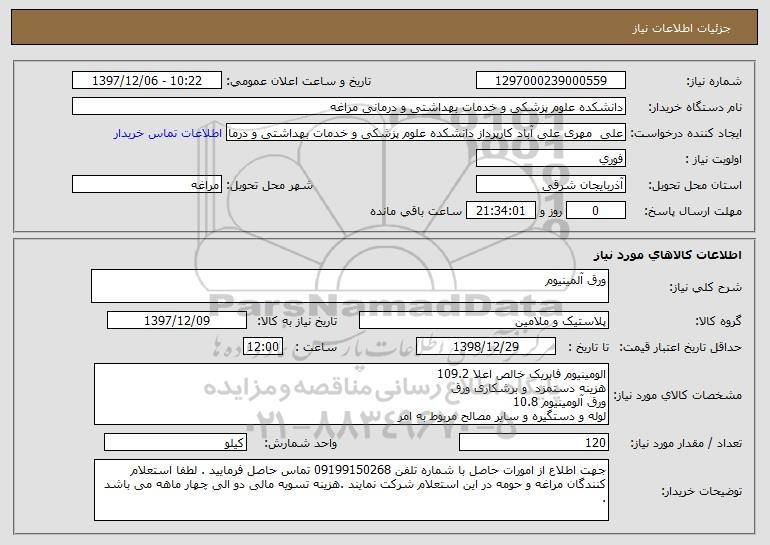770x545 pixels.
Task: Click the label توضیحات خریدار
Action: click(x=701, y=491)
